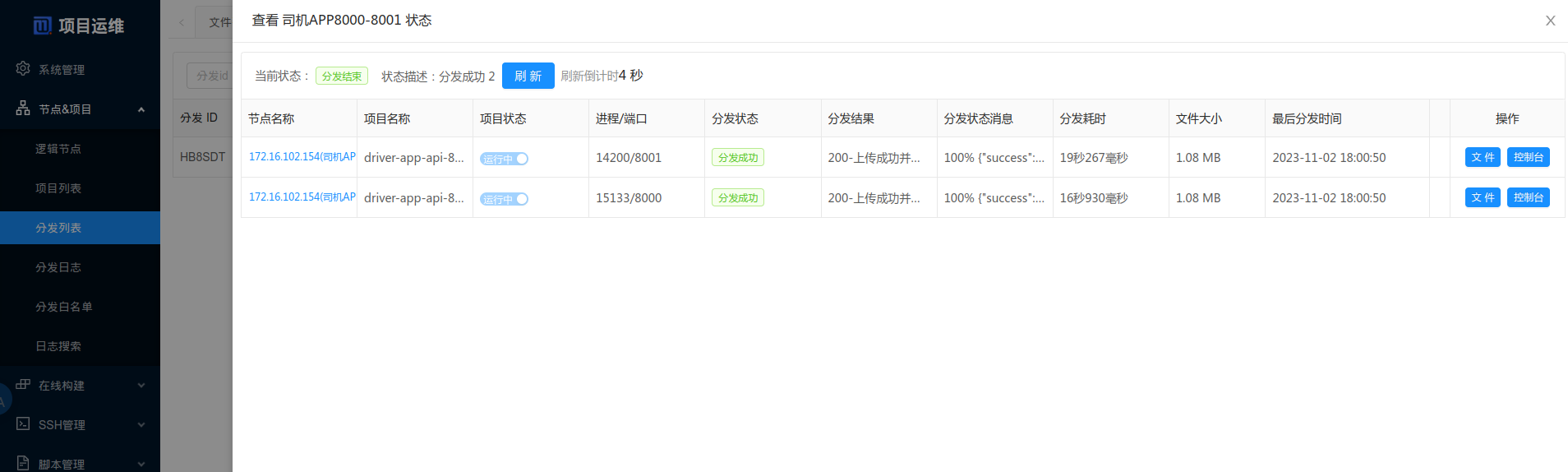Click 文件 button for the 15133/8000 row
1568x472 pixels.
tap(1482, 197)
